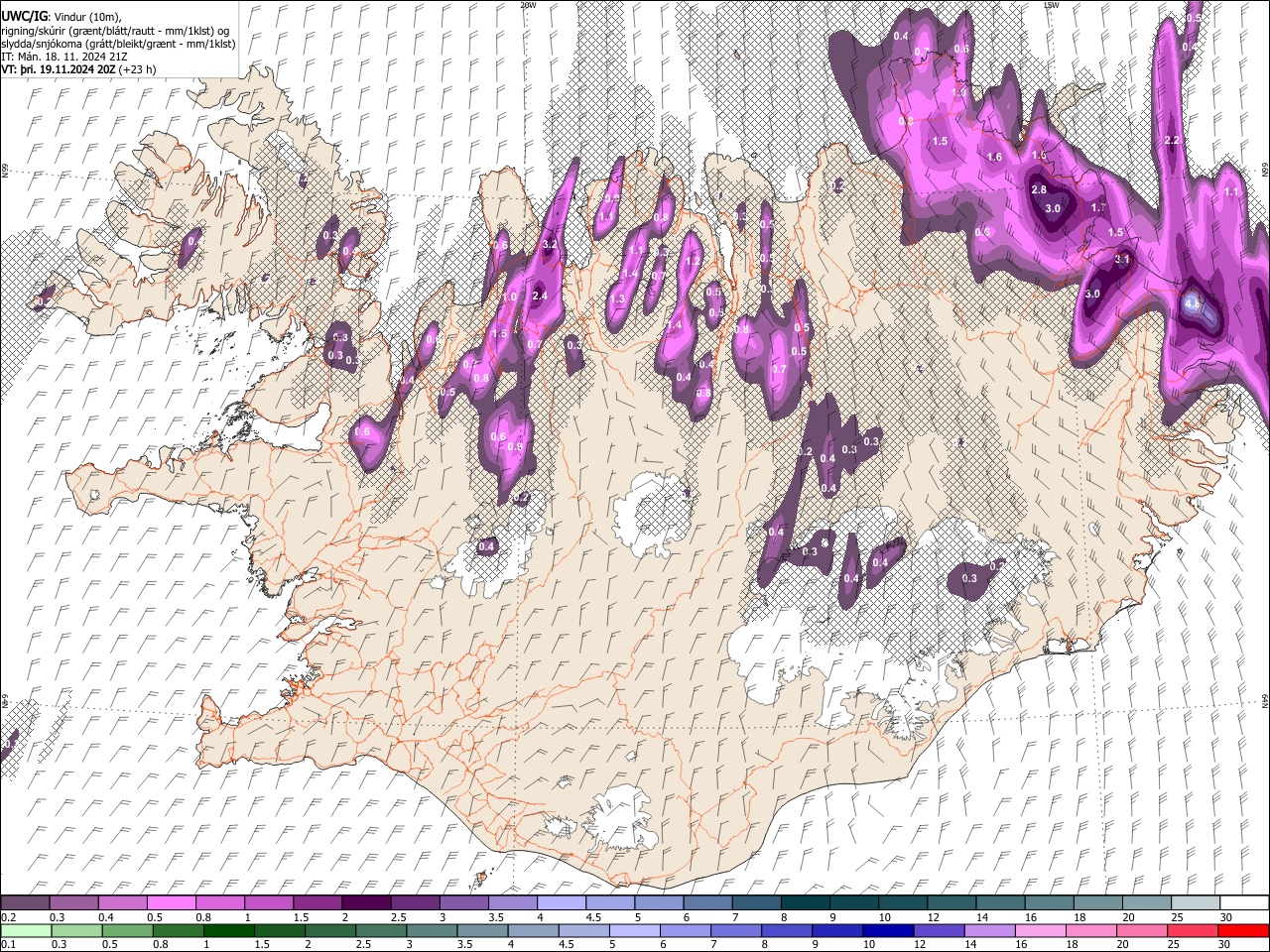Click the upper legend swatch between 0.2 and 0.3
This screenshot has height=952, width=1270.
[x=25, y=902]
